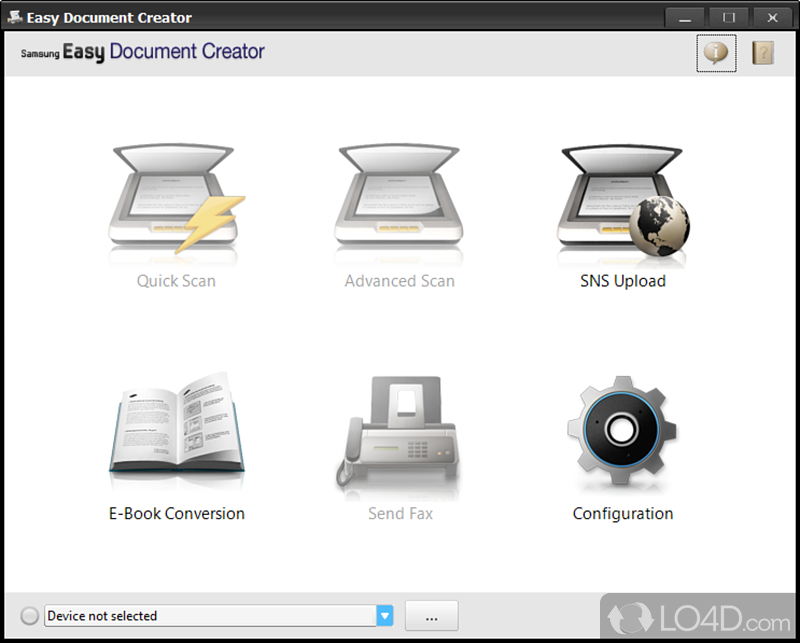Click the Configuration label
Image resolution: width=800 pixels, height=643 pixels.
pos(623,513)
